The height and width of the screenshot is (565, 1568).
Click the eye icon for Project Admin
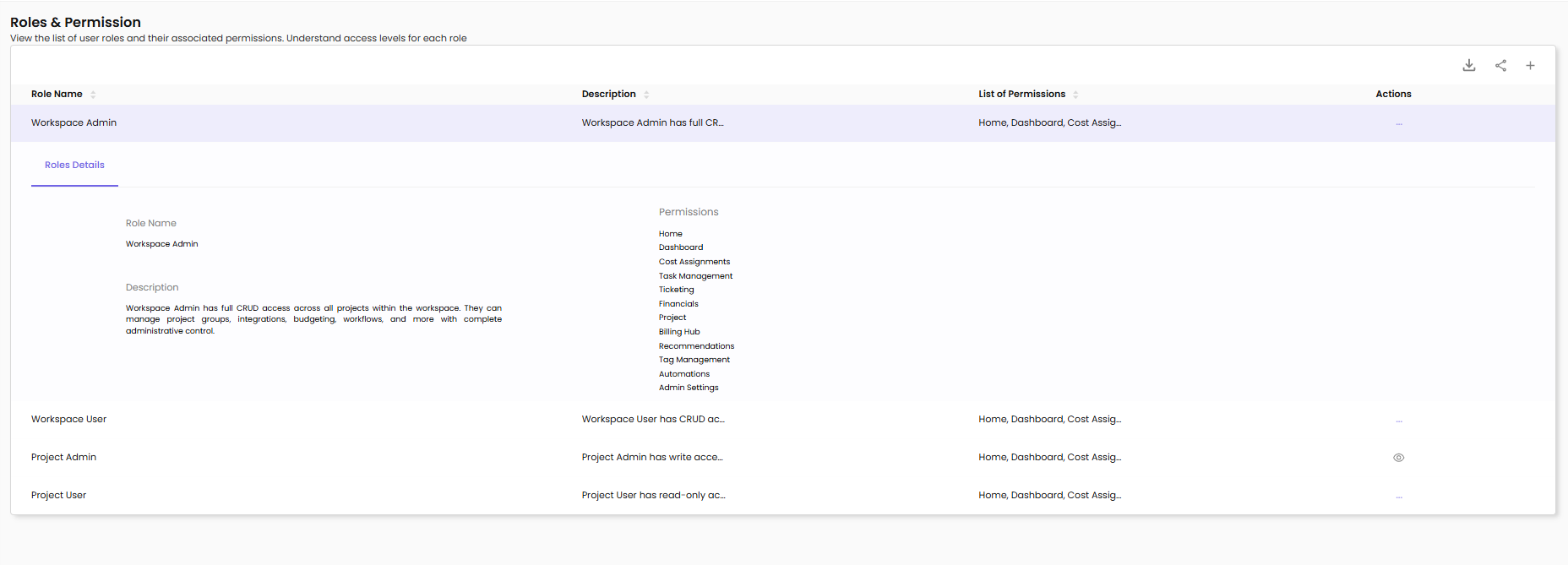pyautogui.click(x=1399, y=458)
